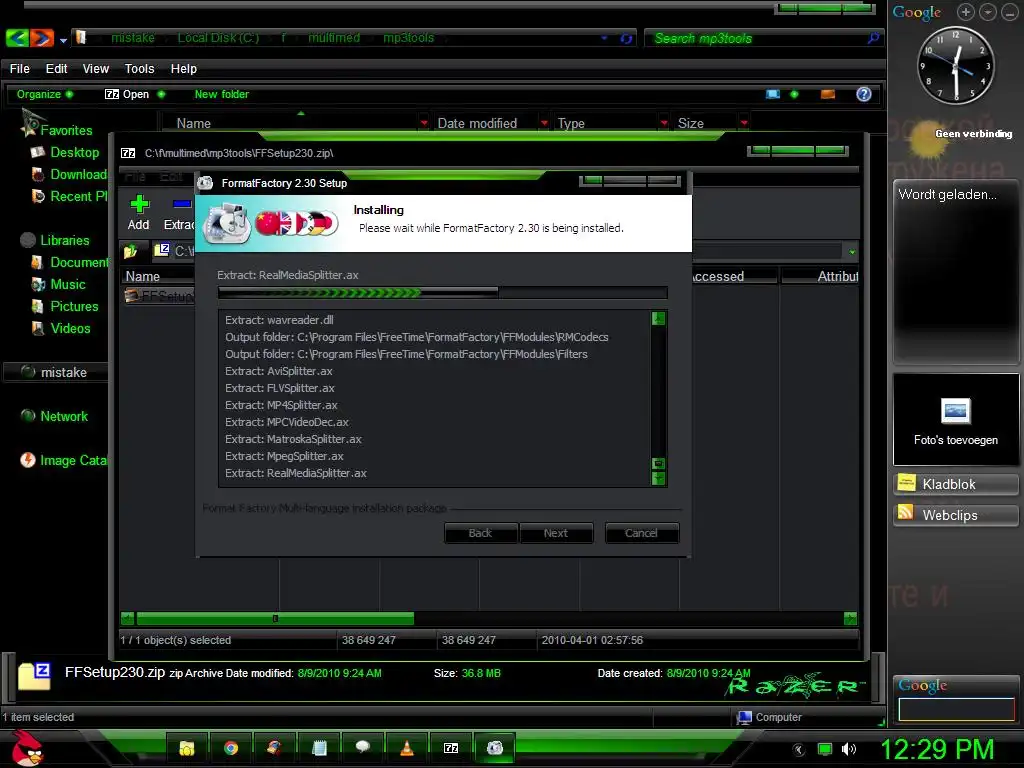This screenshot has height=768, width=1024.
Task: Open the Music library
Action: point(67,284)
